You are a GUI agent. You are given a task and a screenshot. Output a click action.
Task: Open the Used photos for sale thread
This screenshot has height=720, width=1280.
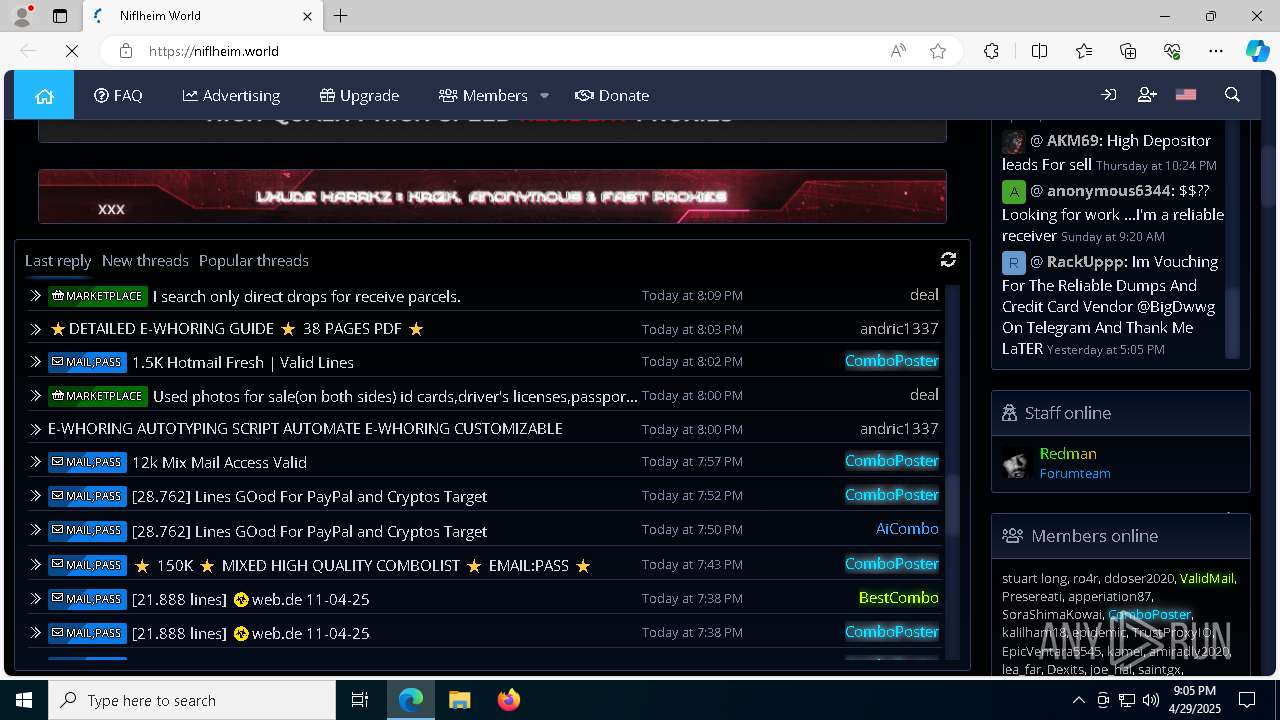click(395, 396)
